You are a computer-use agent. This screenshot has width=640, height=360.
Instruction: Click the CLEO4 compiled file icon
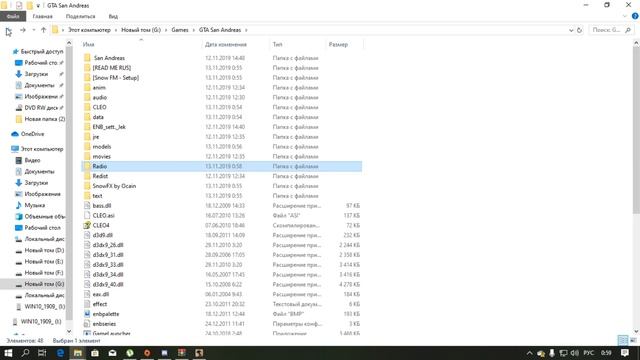tap(87, 225)
